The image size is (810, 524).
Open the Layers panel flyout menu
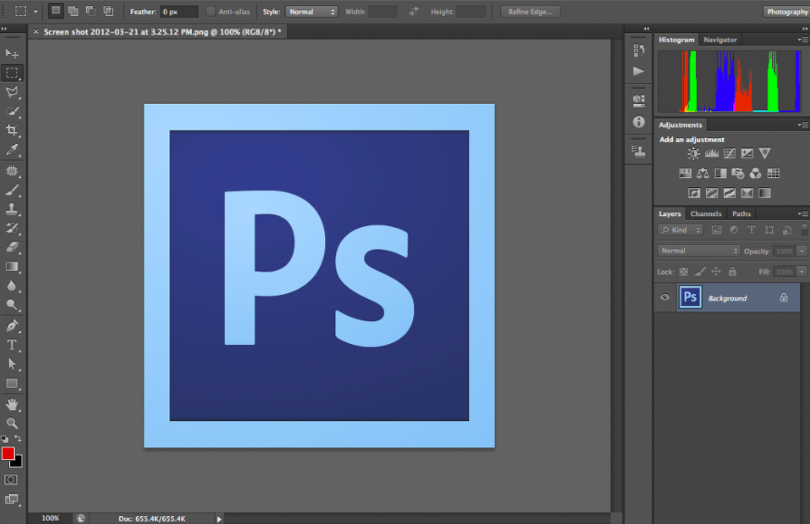(x=802, y=213)
